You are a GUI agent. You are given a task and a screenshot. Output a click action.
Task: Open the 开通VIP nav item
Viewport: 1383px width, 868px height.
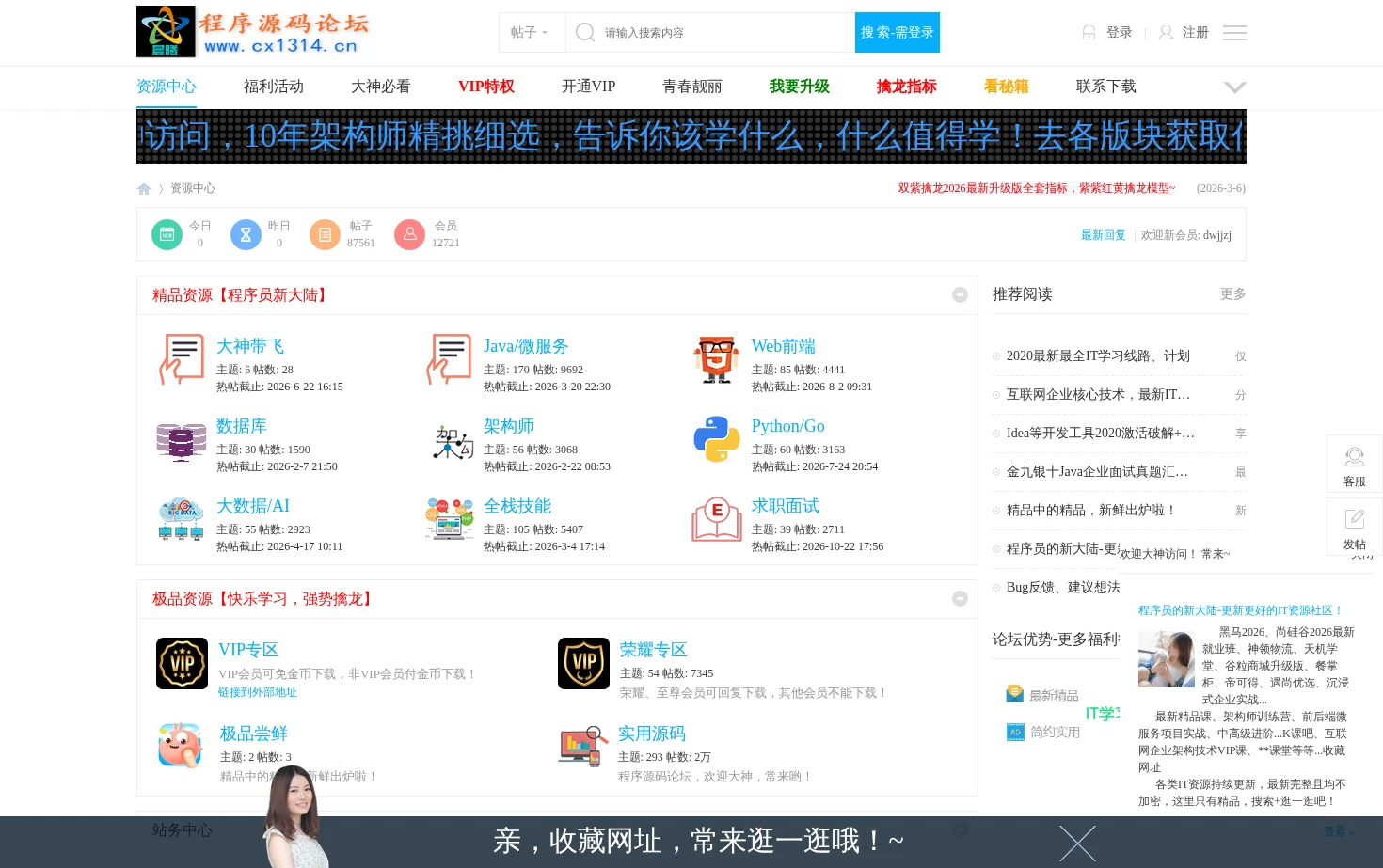pos(588,87)
